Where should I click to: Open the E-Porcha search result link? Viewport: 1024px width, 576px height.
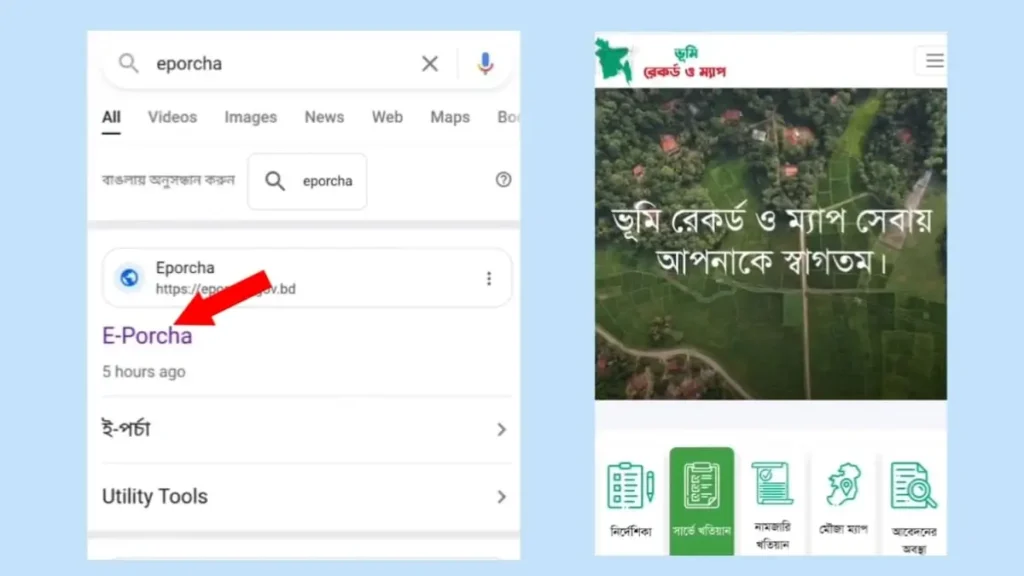point(147,336)
